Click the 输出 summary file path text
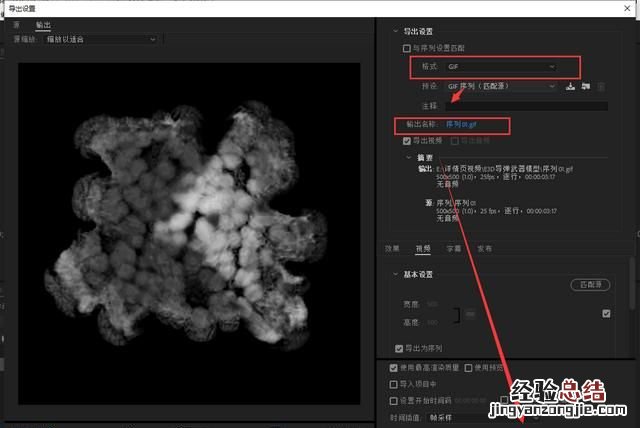Image resolution: width=640 pixels, height=428 pixels. point(504,169)
